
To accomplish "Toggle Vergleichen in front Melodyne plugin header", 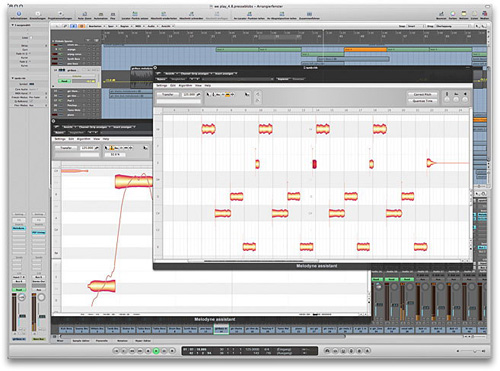I will 178,79.
